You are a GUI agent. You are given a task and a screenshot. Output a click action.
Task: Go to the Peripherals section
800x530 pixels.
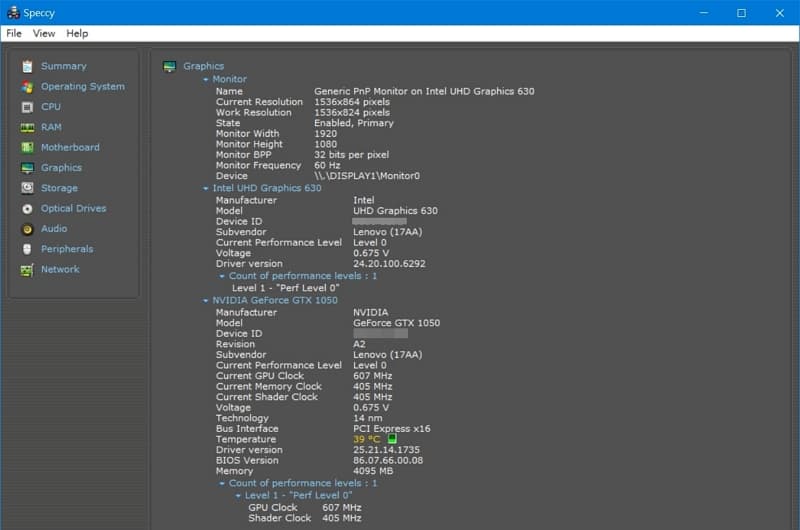(67, 249)
